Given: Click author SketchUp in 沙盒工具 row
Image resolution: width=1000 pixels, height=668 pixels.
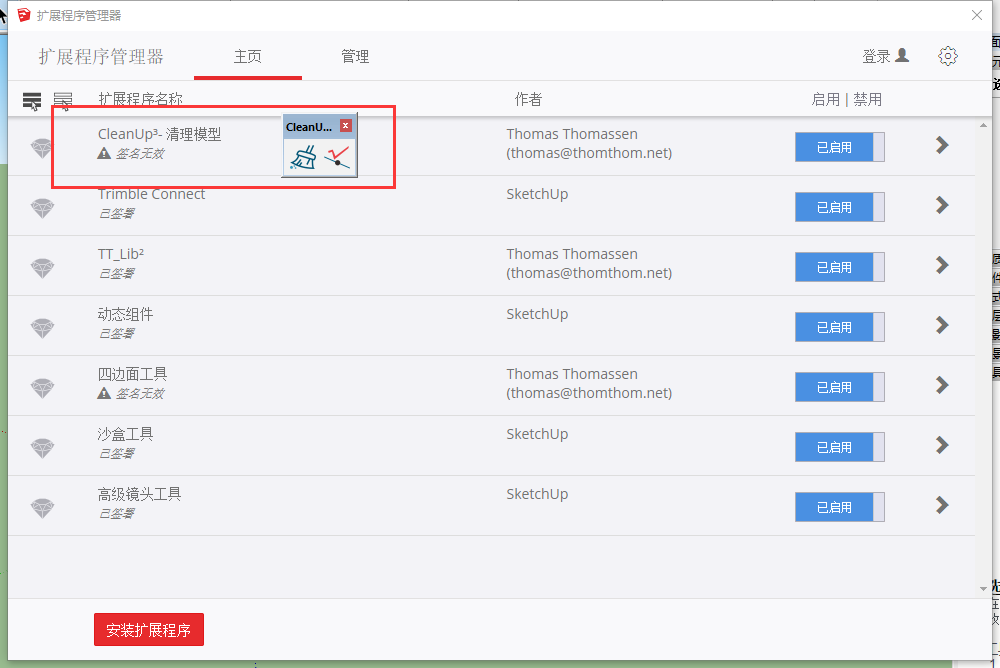Looking at the screenshot, I should click(x=537, y=434).
